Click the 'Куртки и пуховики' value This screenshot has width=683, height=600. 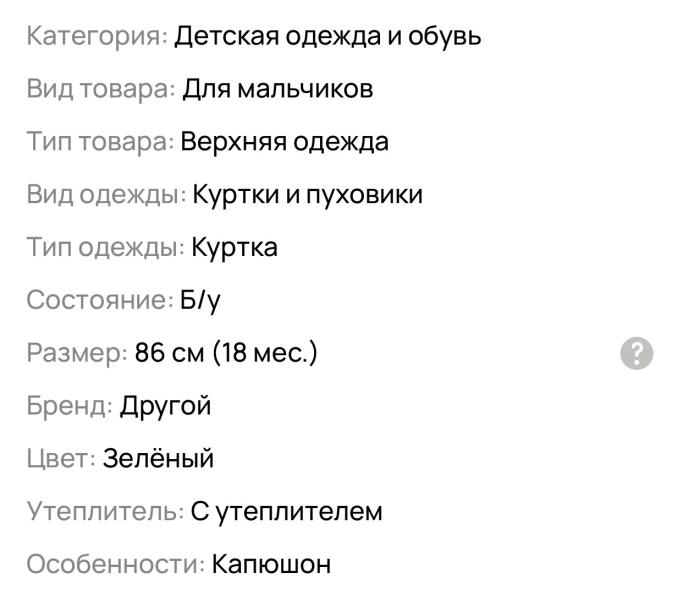(308, 194)
